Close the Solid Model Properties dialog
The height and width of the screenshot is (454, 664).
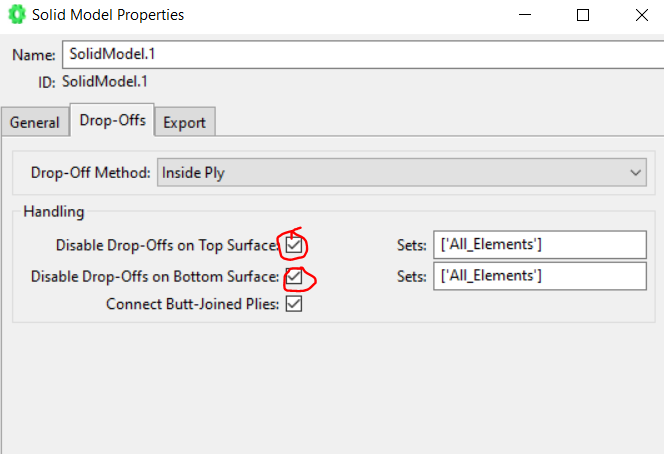click(x=640, y=16)
